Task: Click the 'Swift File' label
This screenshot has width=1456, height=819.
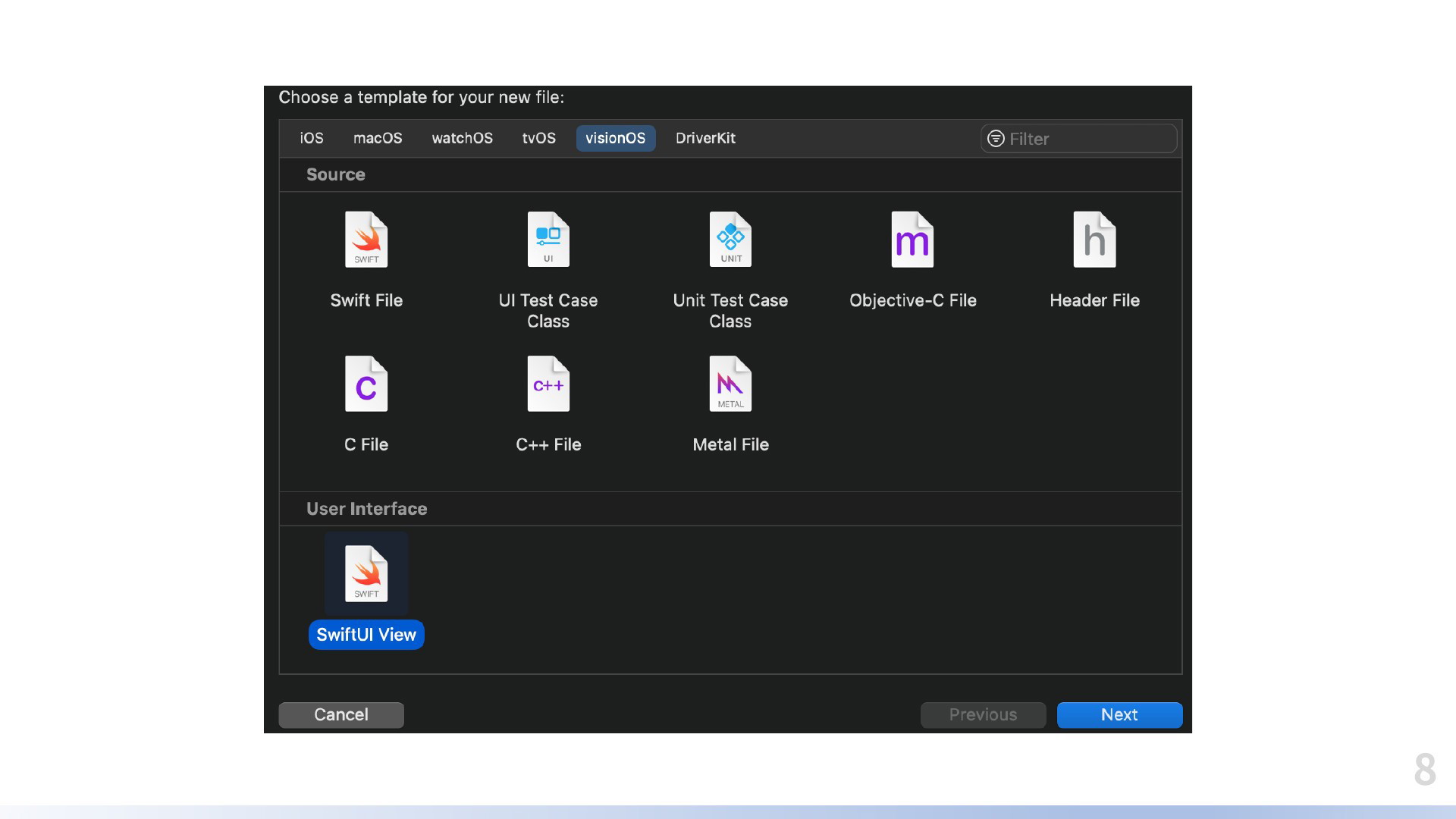Action: pos(366,300)
